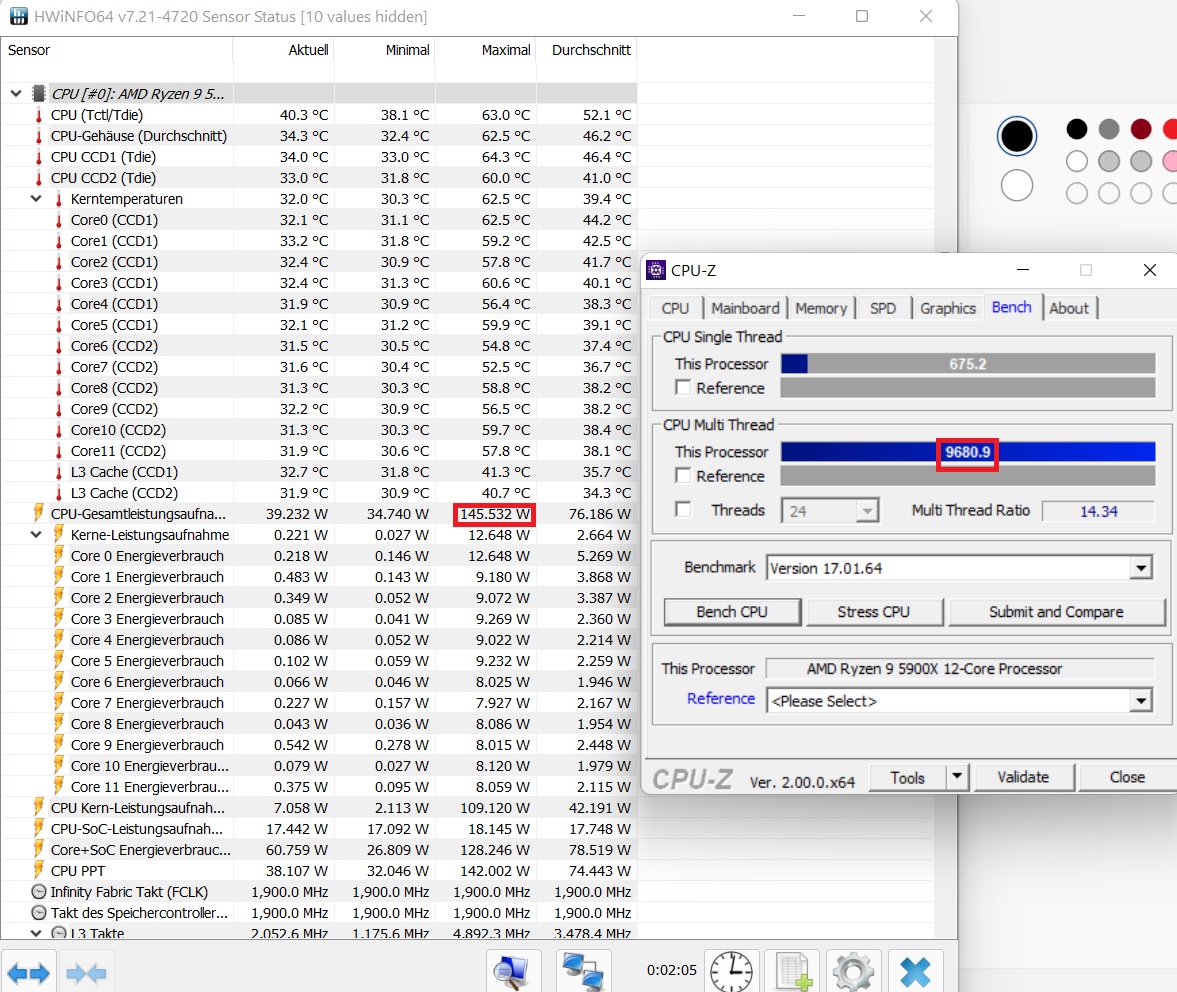
Task: Open HWiNFO settings via the gear icon
Action: pos(853,971)
